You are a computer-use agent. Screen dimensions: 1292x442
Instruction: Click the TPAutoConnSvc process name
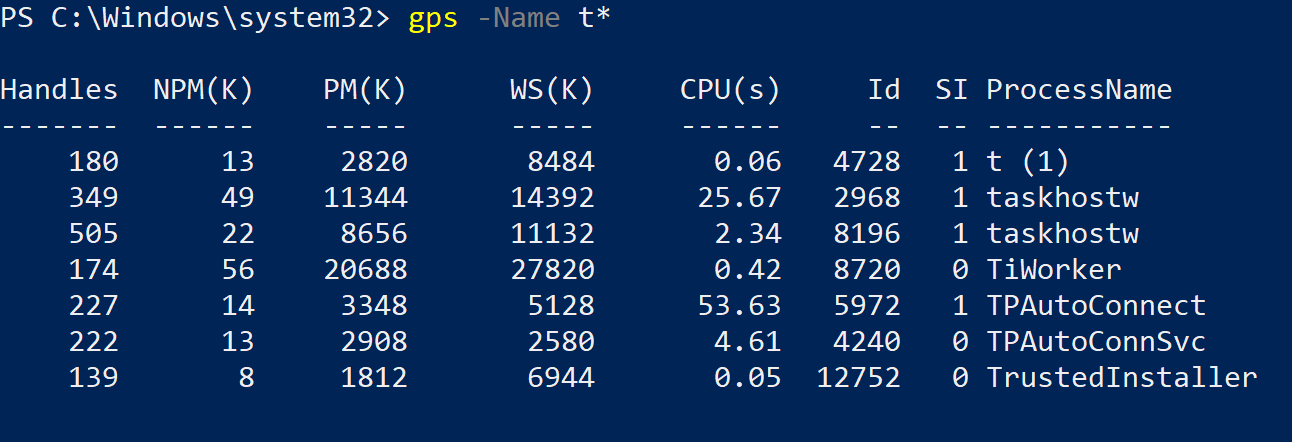1096,342
